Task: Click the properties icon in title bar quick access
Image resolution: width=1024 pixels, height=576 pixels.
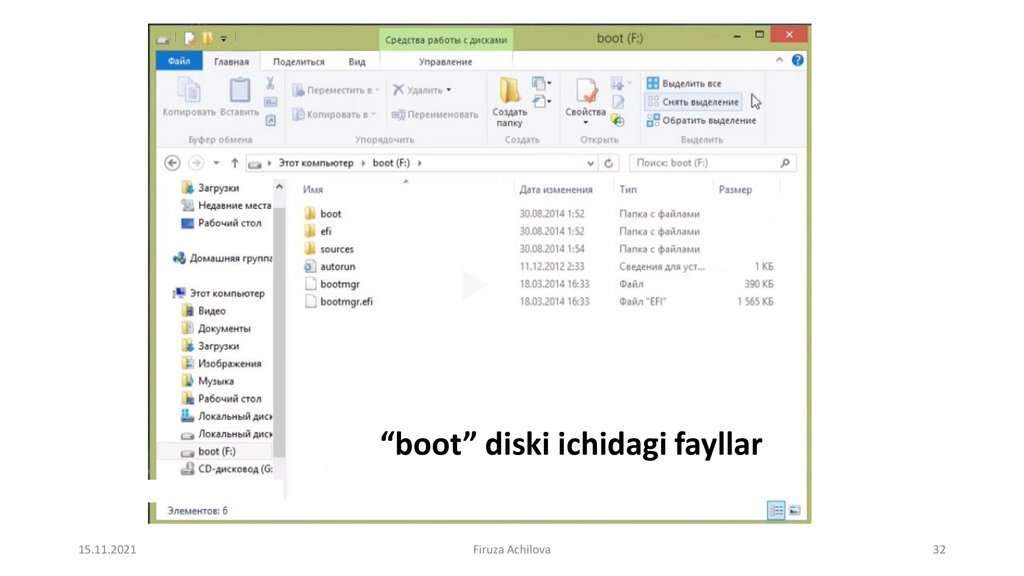Action: pyautogui.click(x=189, y=39)
